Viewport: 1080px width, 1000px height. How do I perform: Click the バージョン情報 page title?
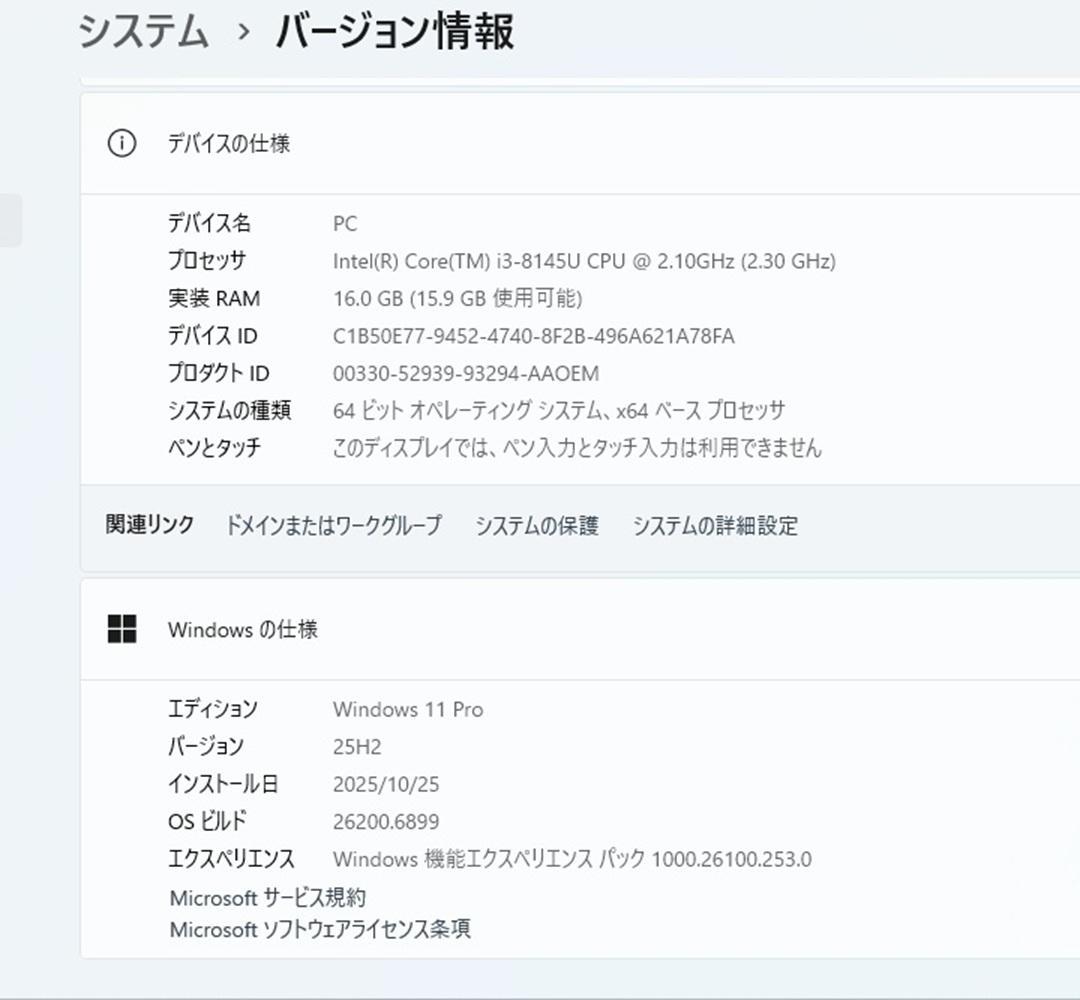coord(394,32)
